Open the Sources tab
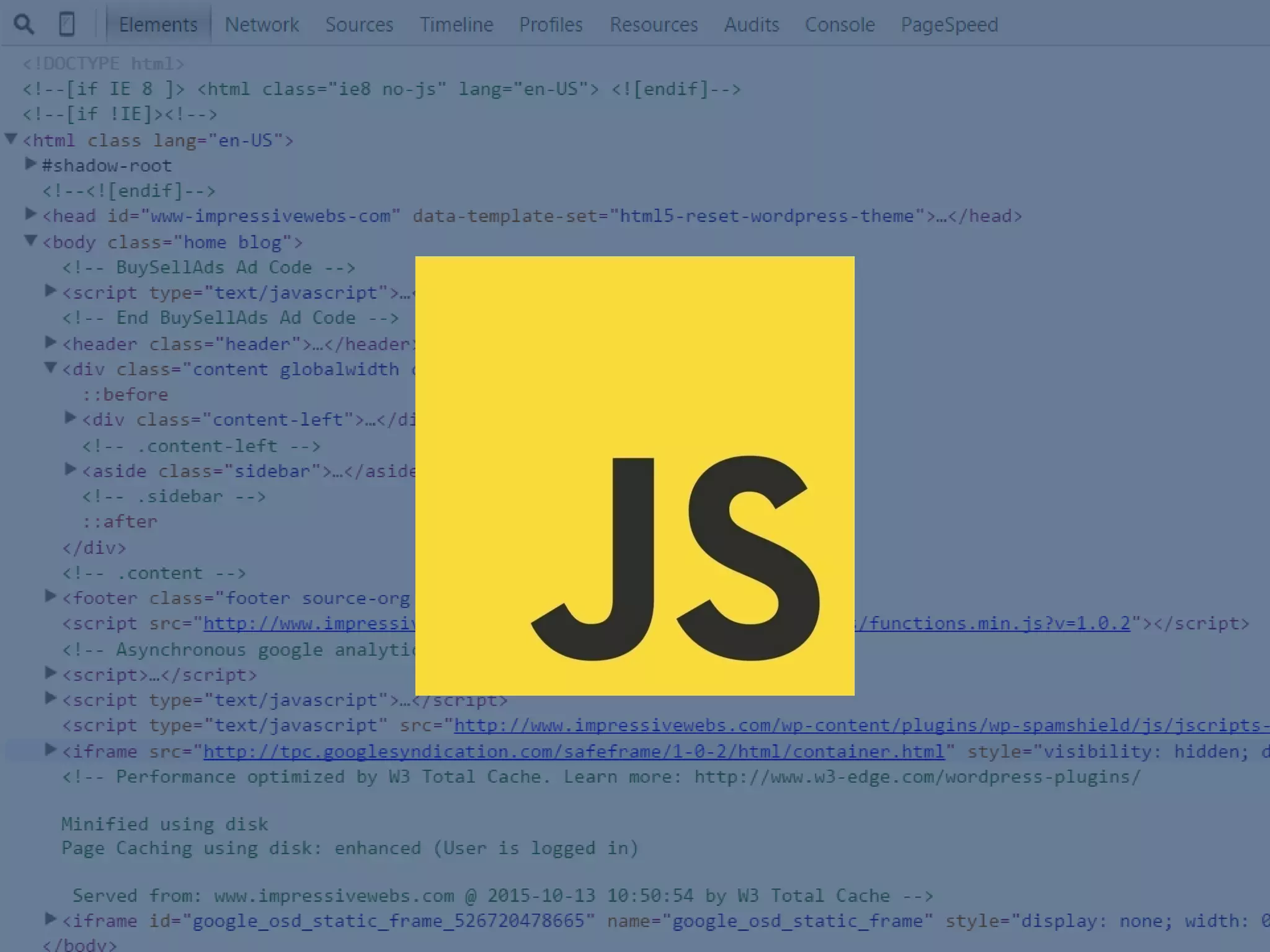1270x952 pixels. click(359, 25)
